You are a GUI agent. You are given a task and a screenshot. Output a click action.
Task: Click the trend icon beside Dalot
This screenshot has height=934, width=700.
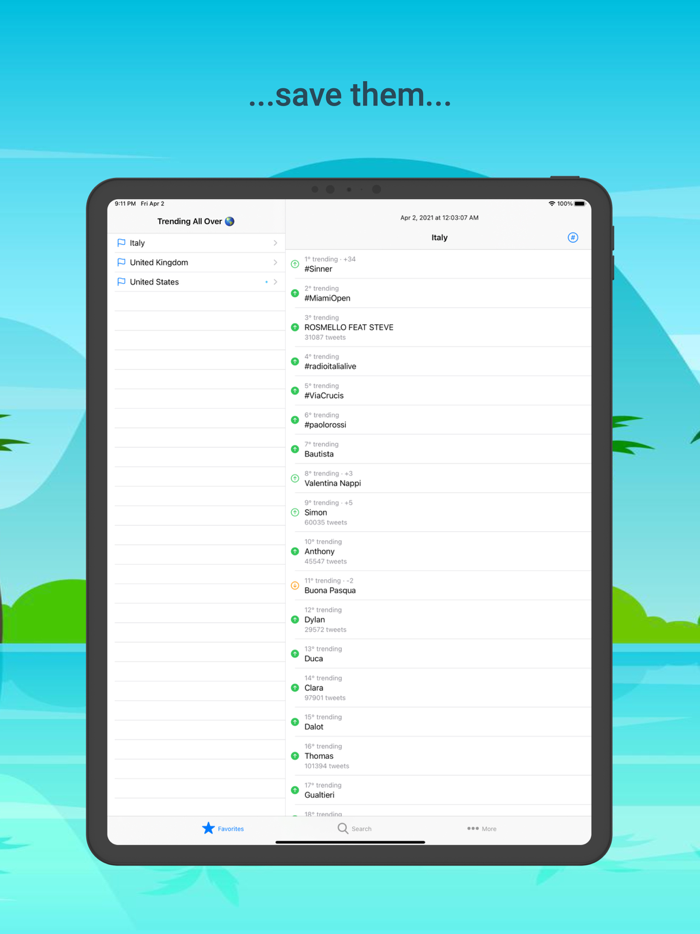point(295,722)
